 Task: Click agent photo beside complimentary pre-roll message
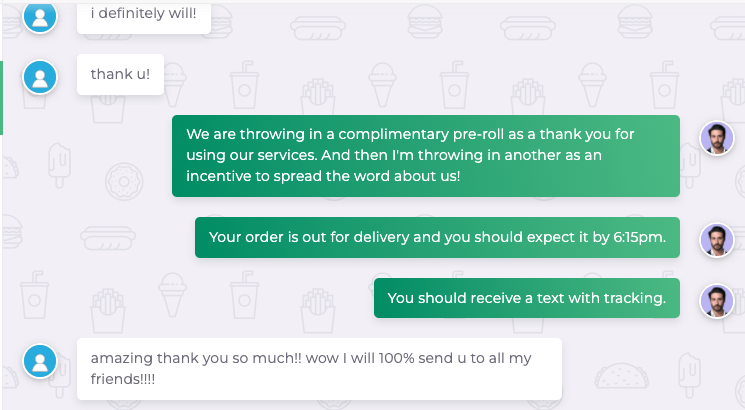[x=716, y=139]
